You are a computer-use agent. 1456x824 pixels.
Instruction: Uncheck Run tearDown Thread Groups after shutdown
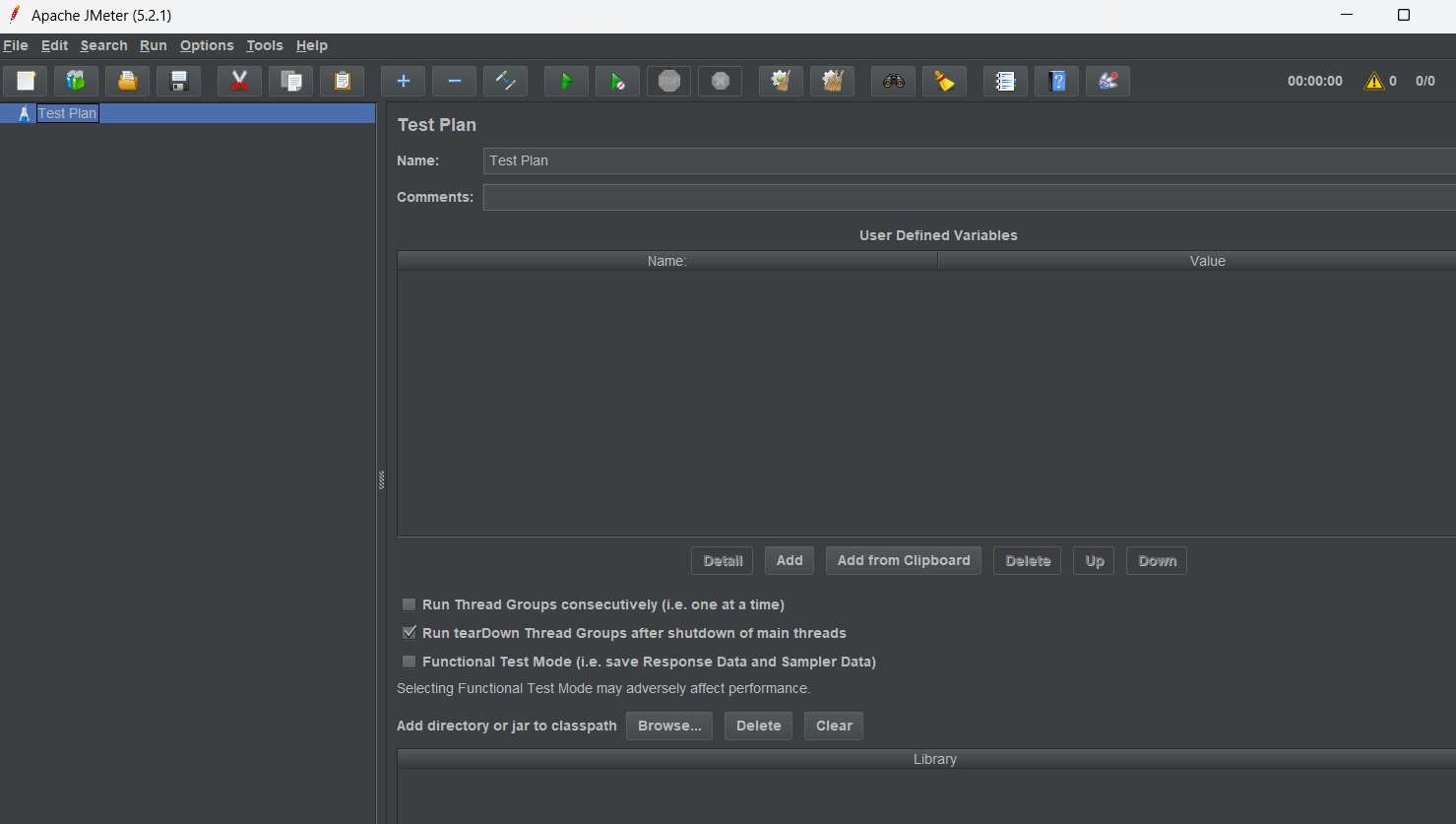[410, 633]
